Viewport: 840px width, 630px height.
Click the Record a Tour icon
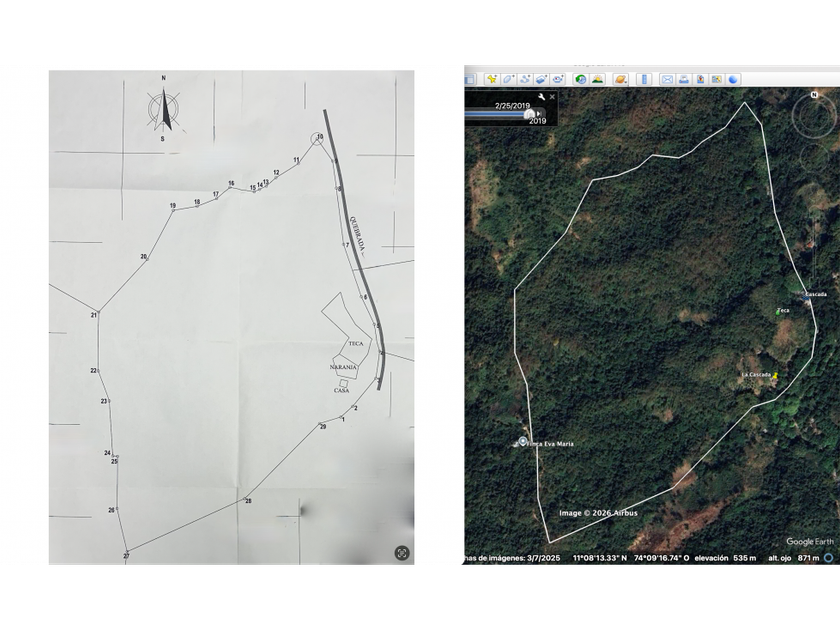(x=557, y=79)
